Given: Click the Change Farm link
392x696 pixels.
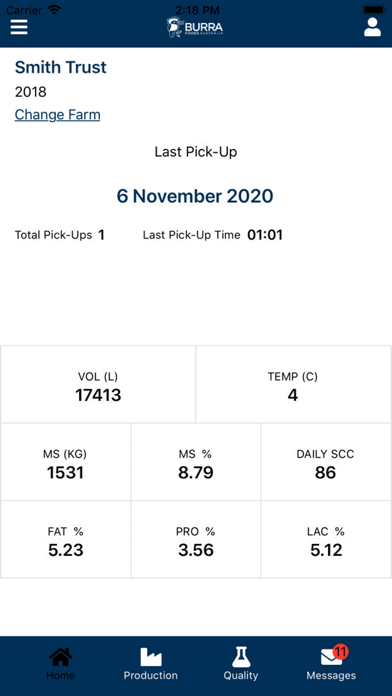Looking at the screenshot, I should [57, 115].
